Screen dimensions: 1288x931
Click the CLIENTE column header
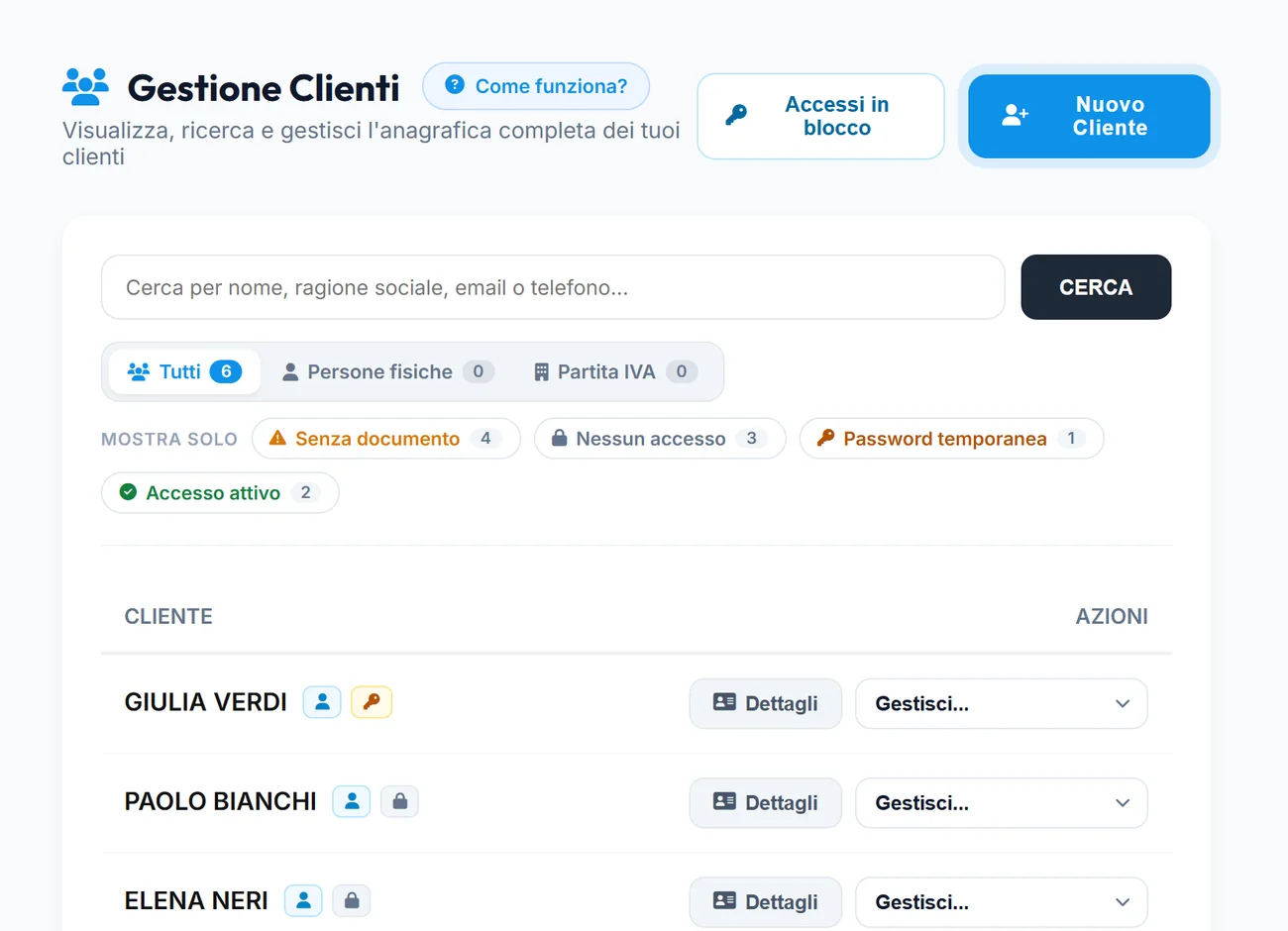point(168,616)
